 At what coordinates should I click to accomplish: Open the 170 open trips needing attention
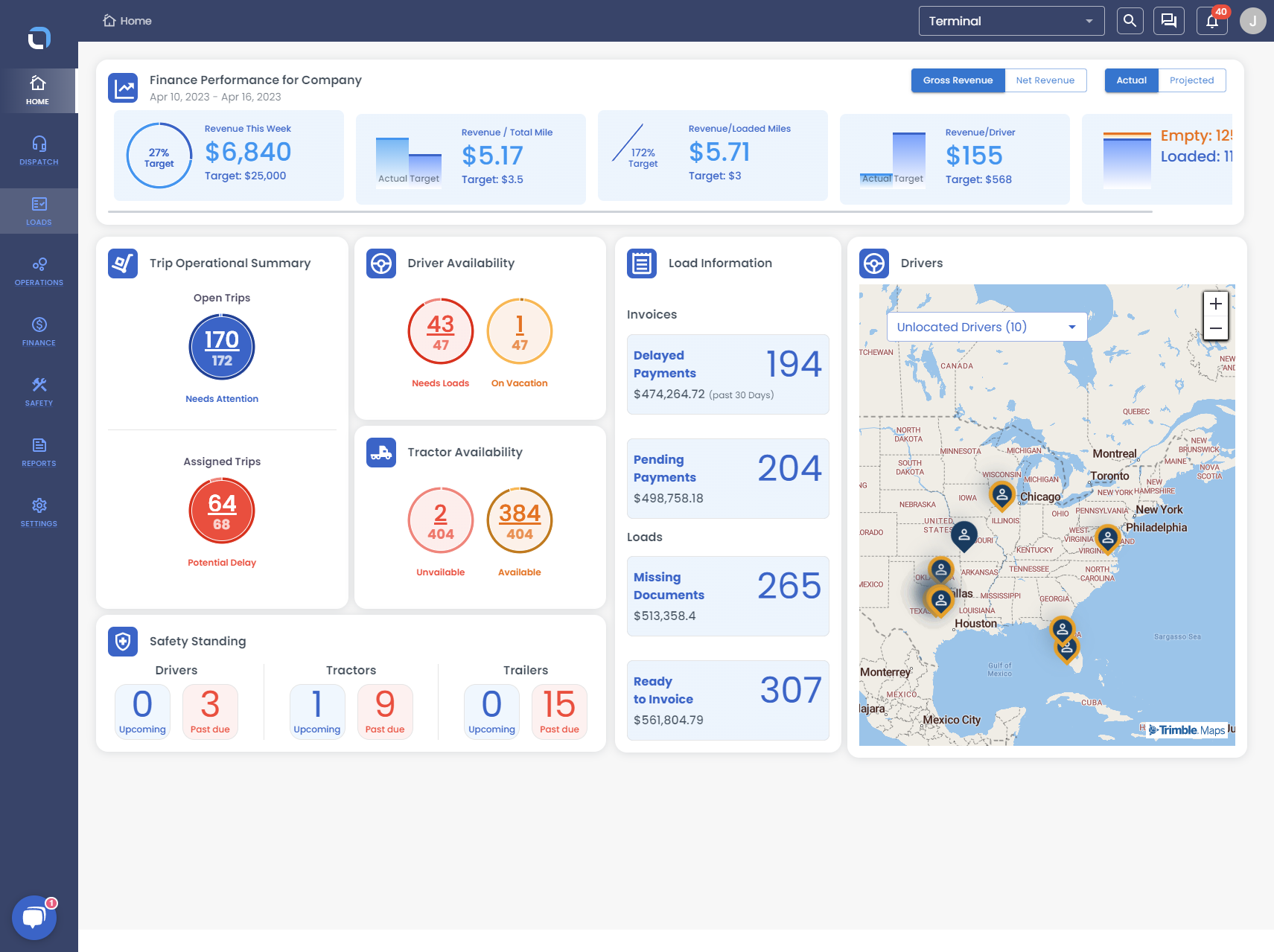coord(222,347)
